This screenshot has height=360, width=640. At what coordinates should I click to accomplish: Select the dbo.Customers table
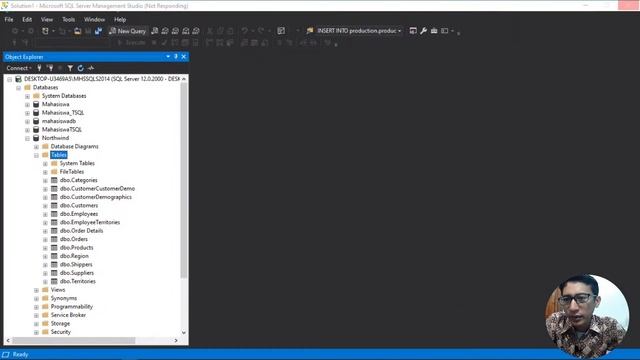click(79, 205)
